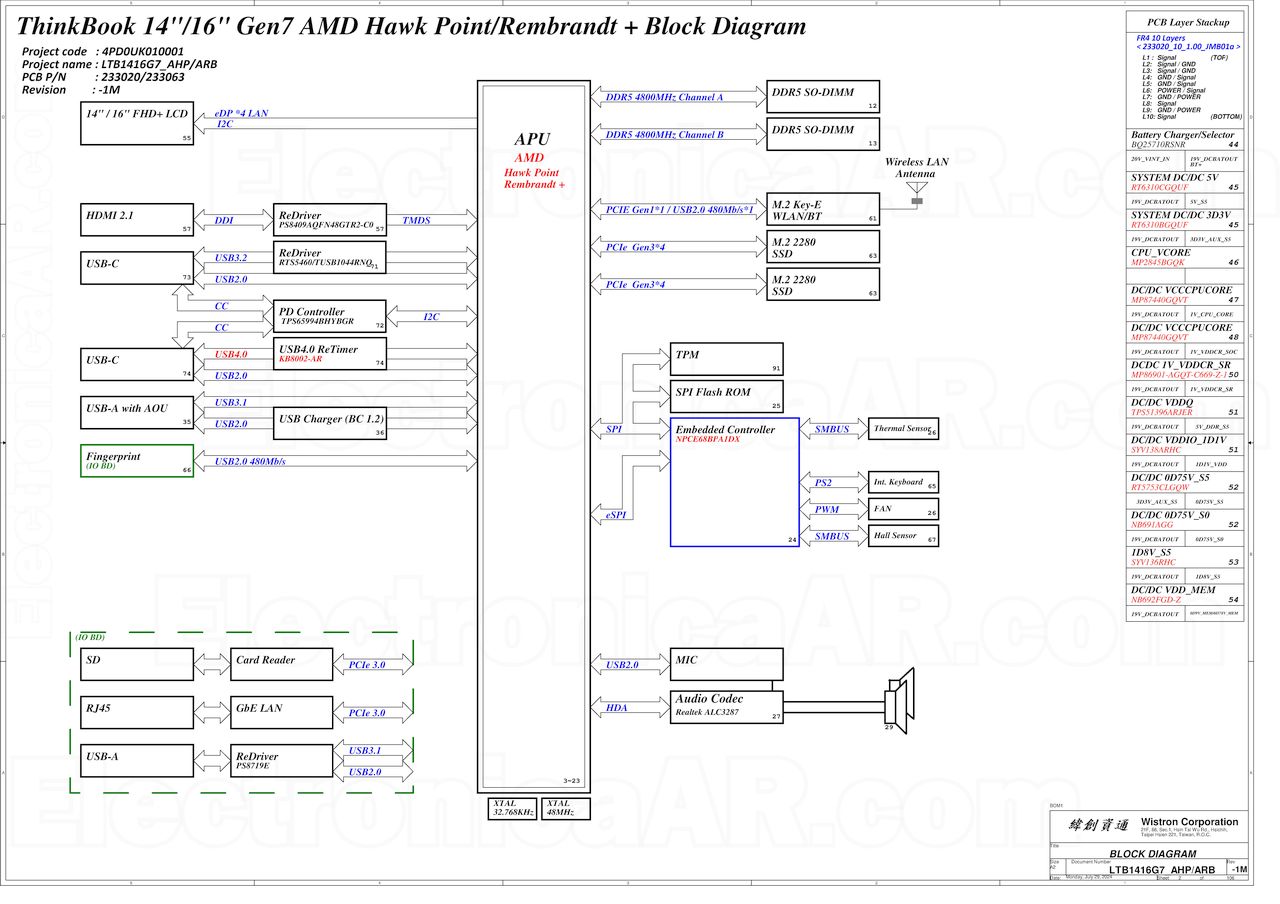Click the DC/DC VDDQ TPS51396ARJER entry
Screen dimensions: 1280x904
(1186, 407)
